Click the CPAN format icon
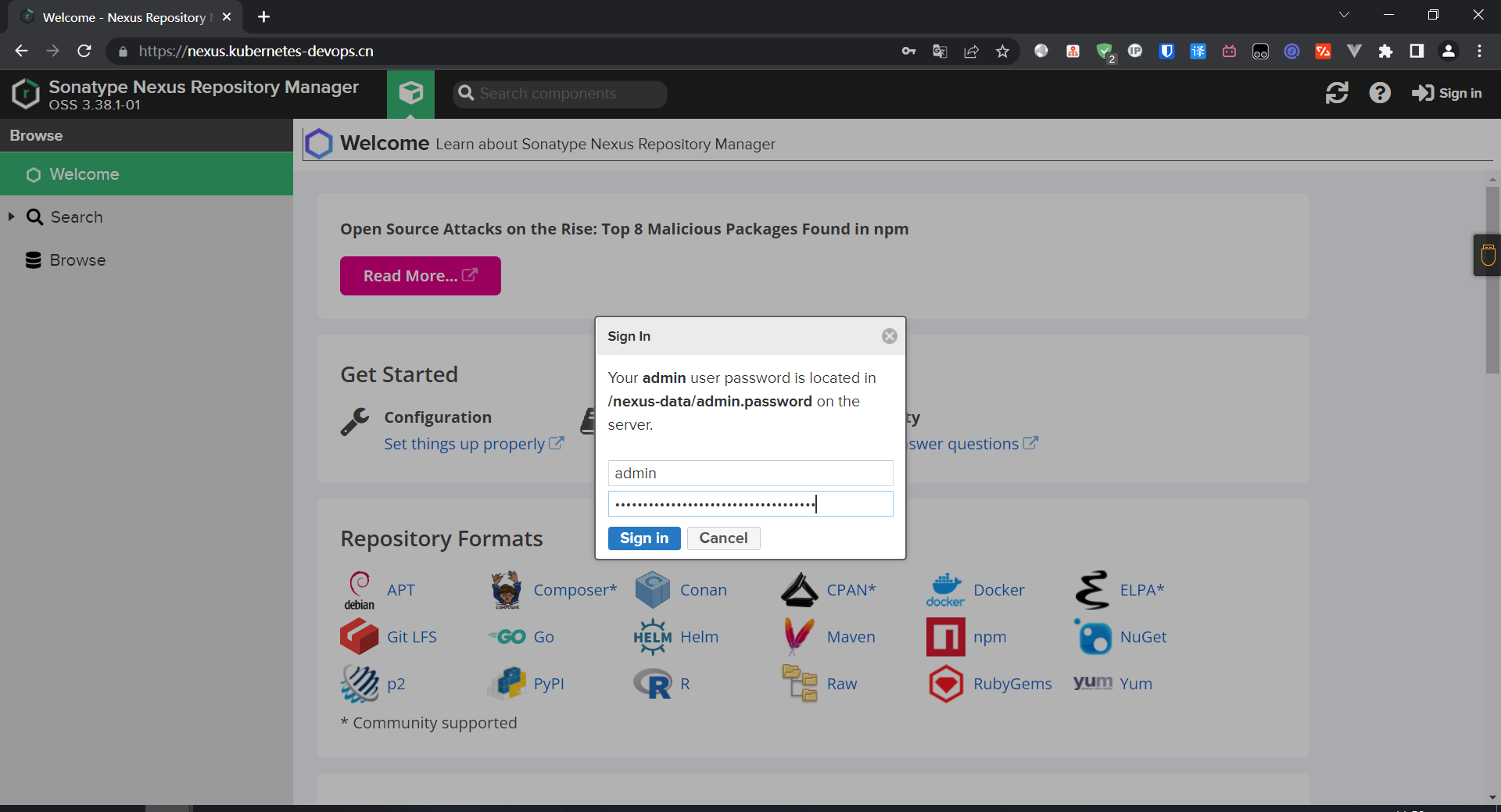Image resolution: width=1501 pixels, height=812 pixels. pyautogui.click(x=800, y=590)
